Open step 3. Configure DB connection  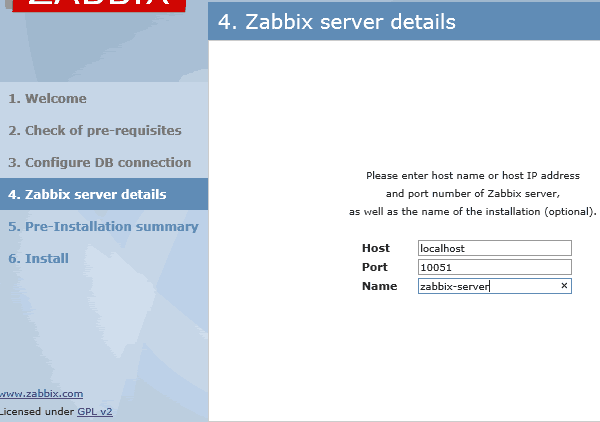(99, 163)
